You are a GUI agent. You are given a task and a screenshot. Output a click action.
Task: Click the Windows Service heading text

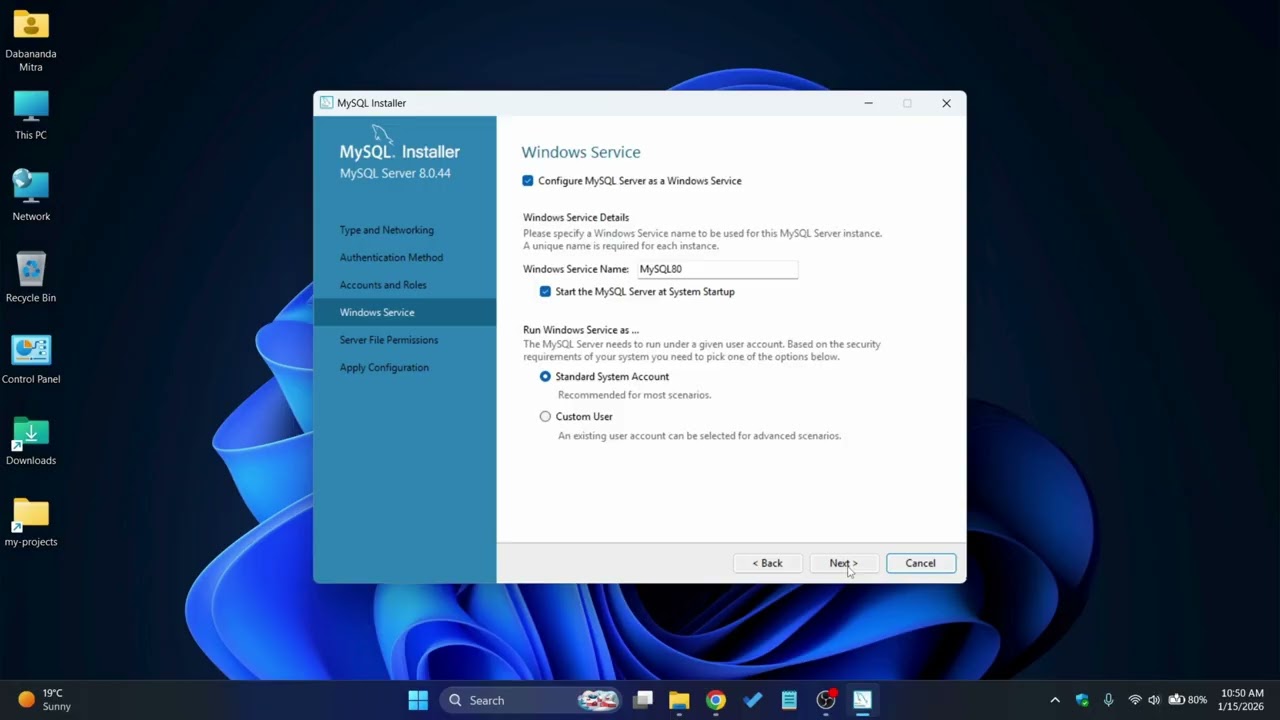click(x=581, y=152)
